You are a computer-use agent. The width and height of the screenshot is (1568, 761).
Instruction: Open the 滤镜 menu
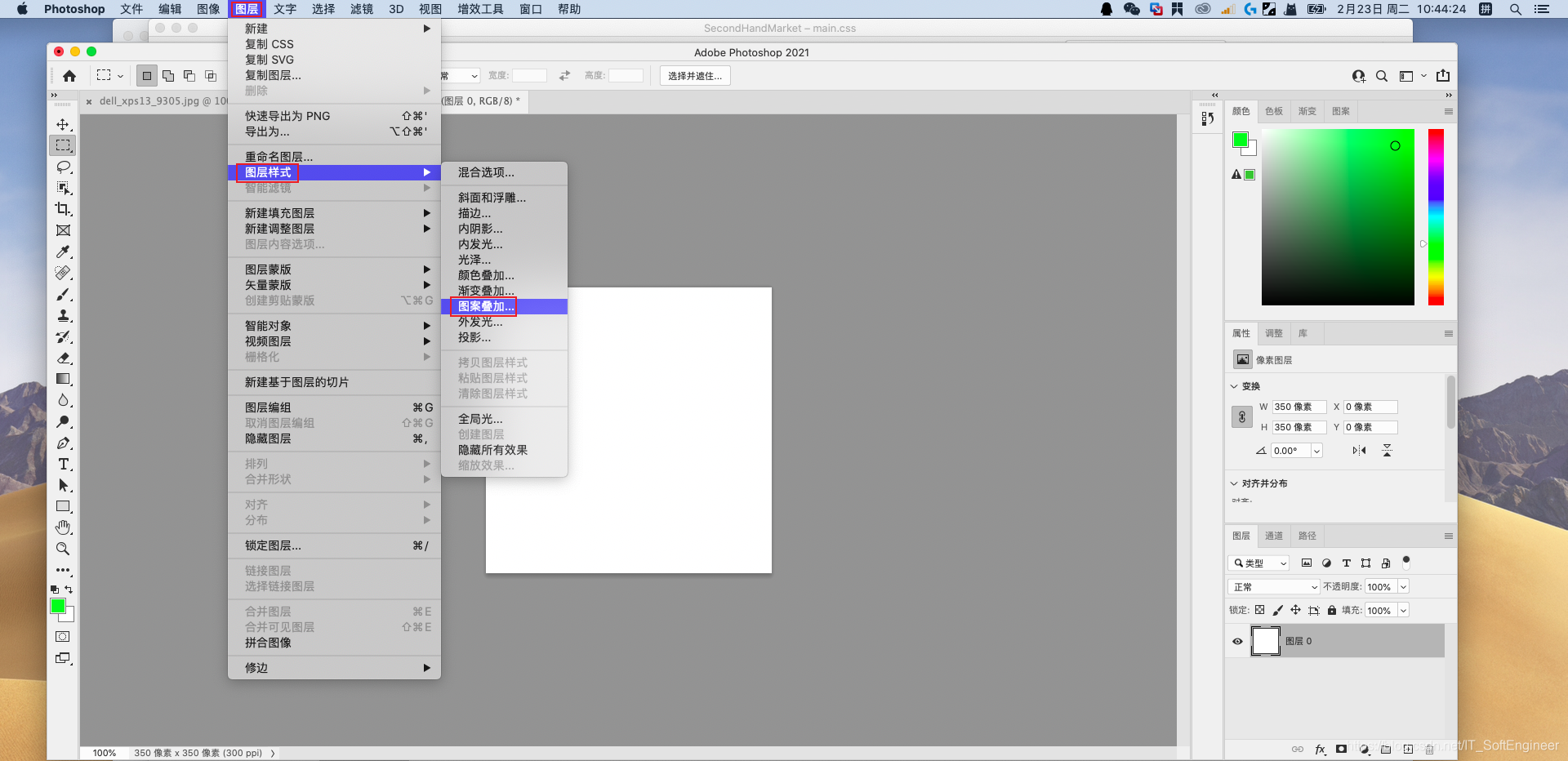(362, 9)
